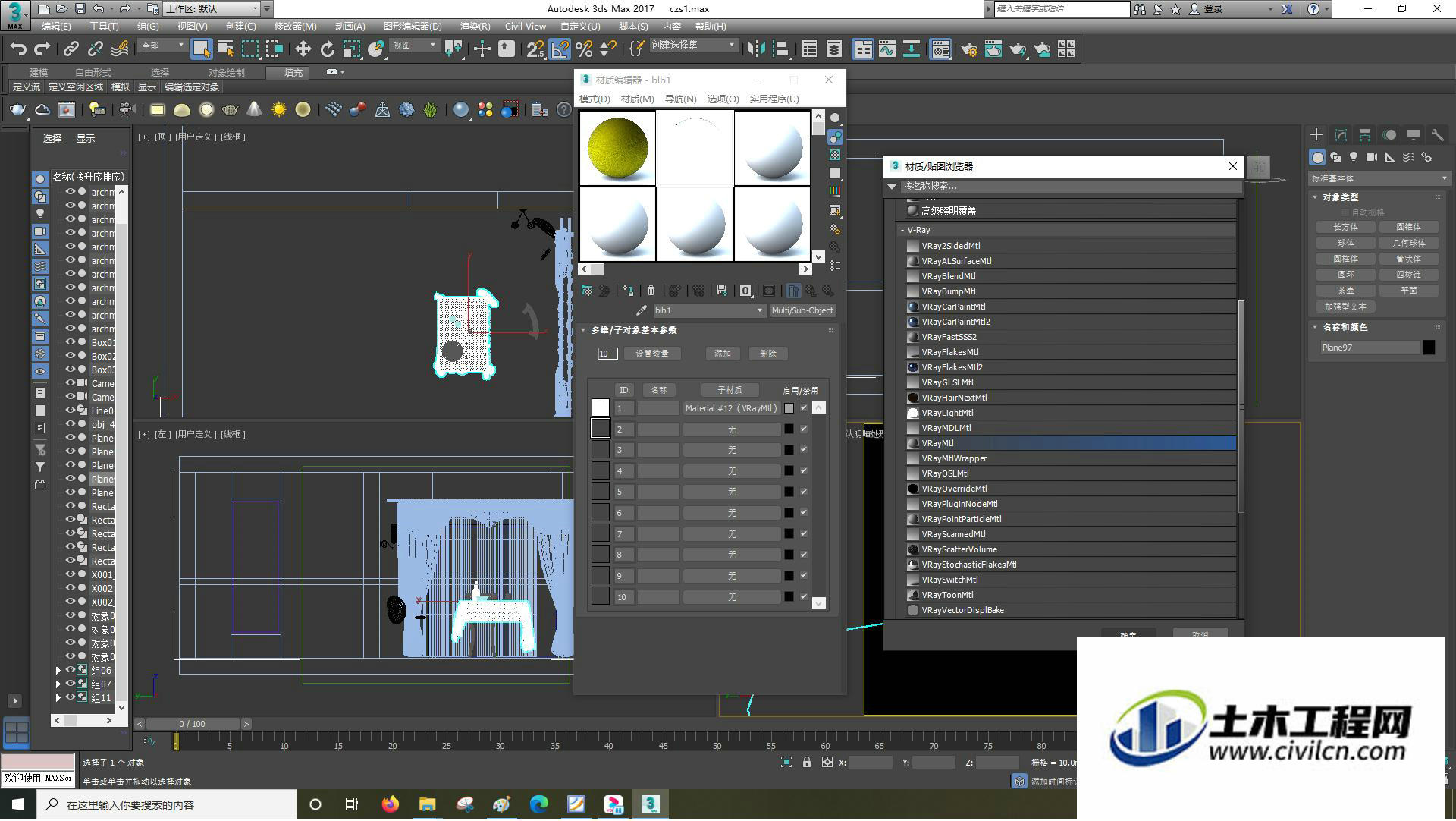This screenshot has width=1456, height=821.
Task: Expand the 组11 group in scene explorer
Action: 58,697
